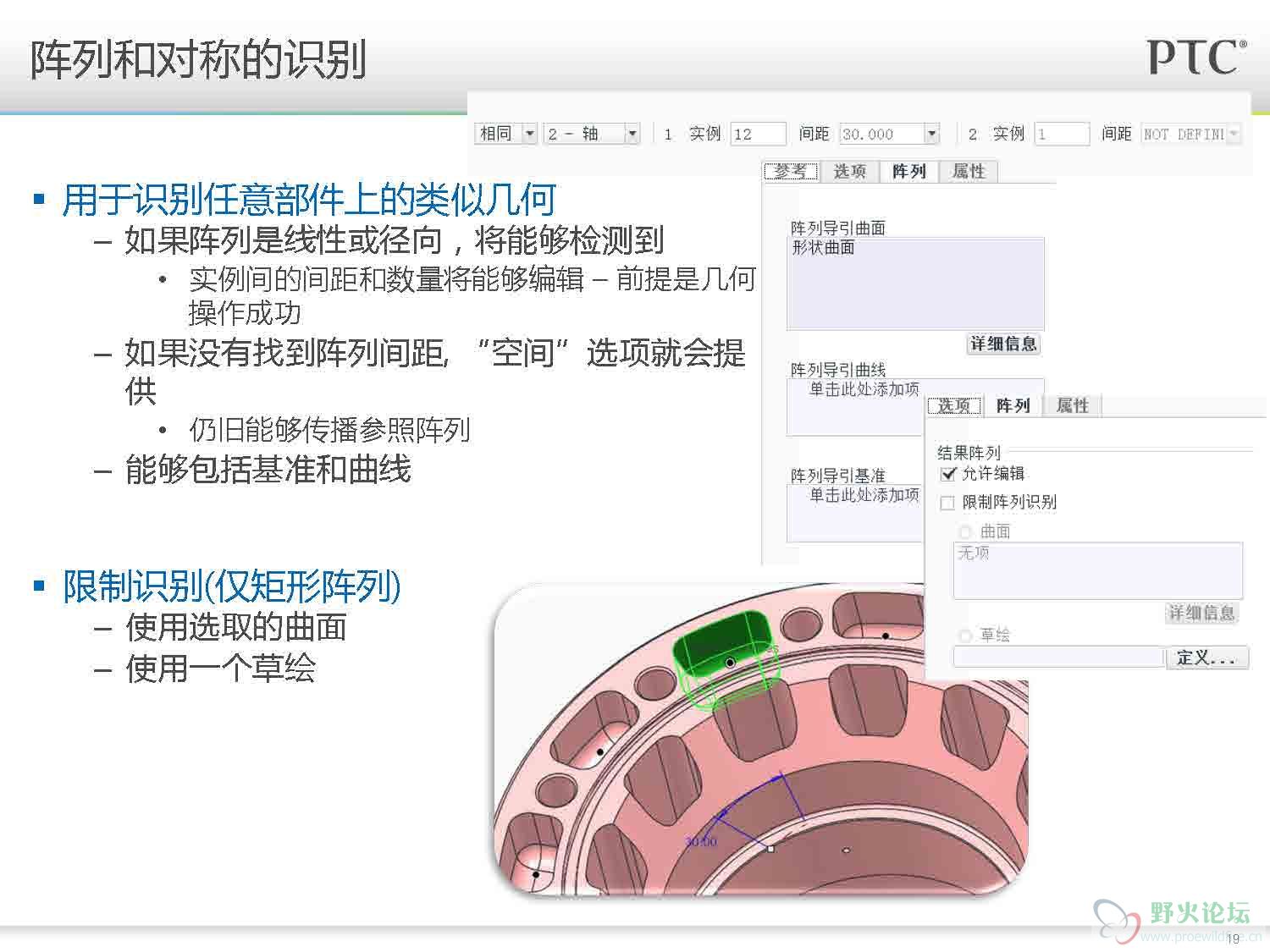The image size is (1270, 952).
Task: Click the first 实例 count field showing 12
Action: pyautogui.click(x=758, y=134)
